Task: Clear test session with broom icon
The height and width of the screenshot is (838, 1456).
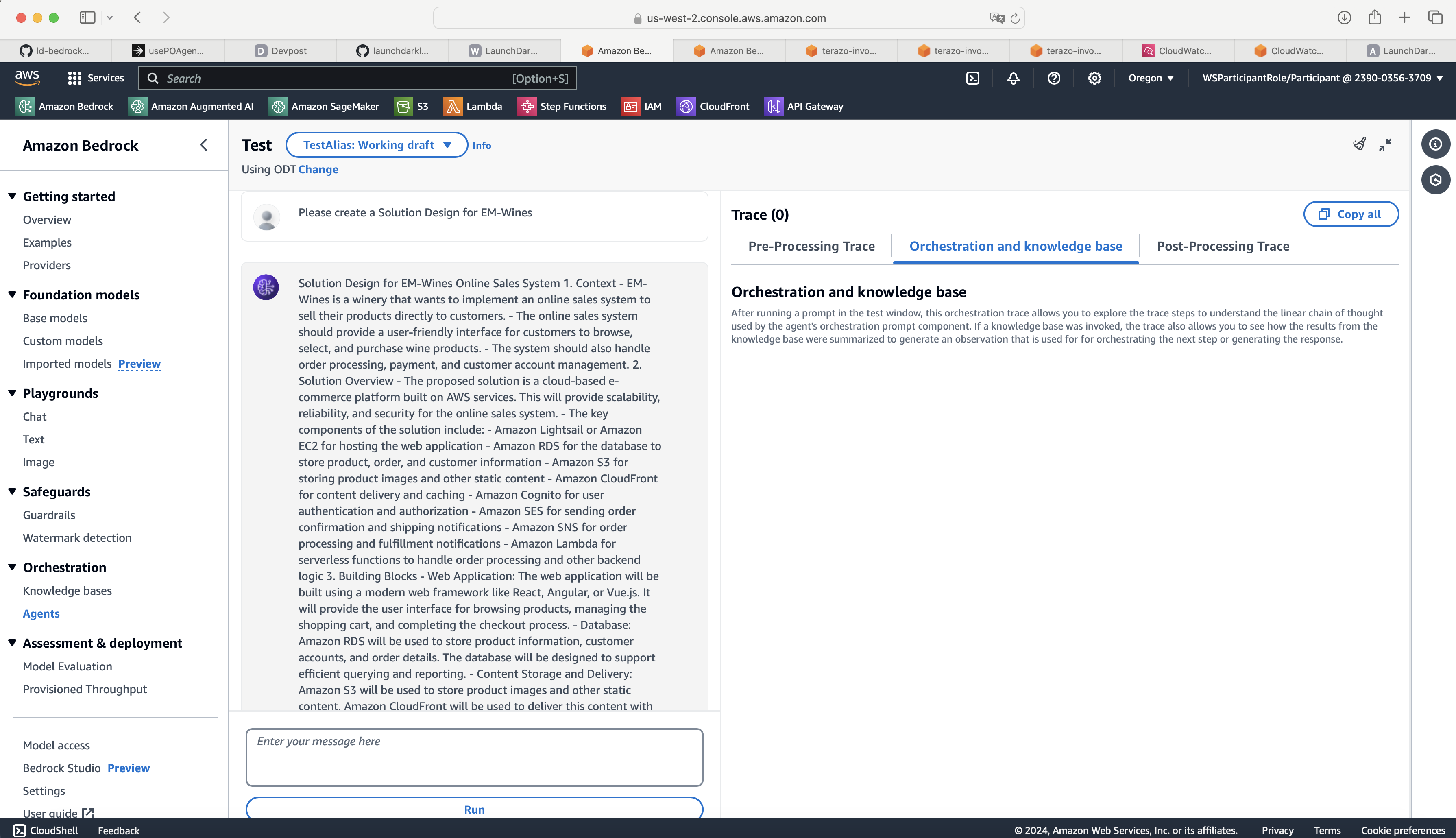Action: point(1359,144)
